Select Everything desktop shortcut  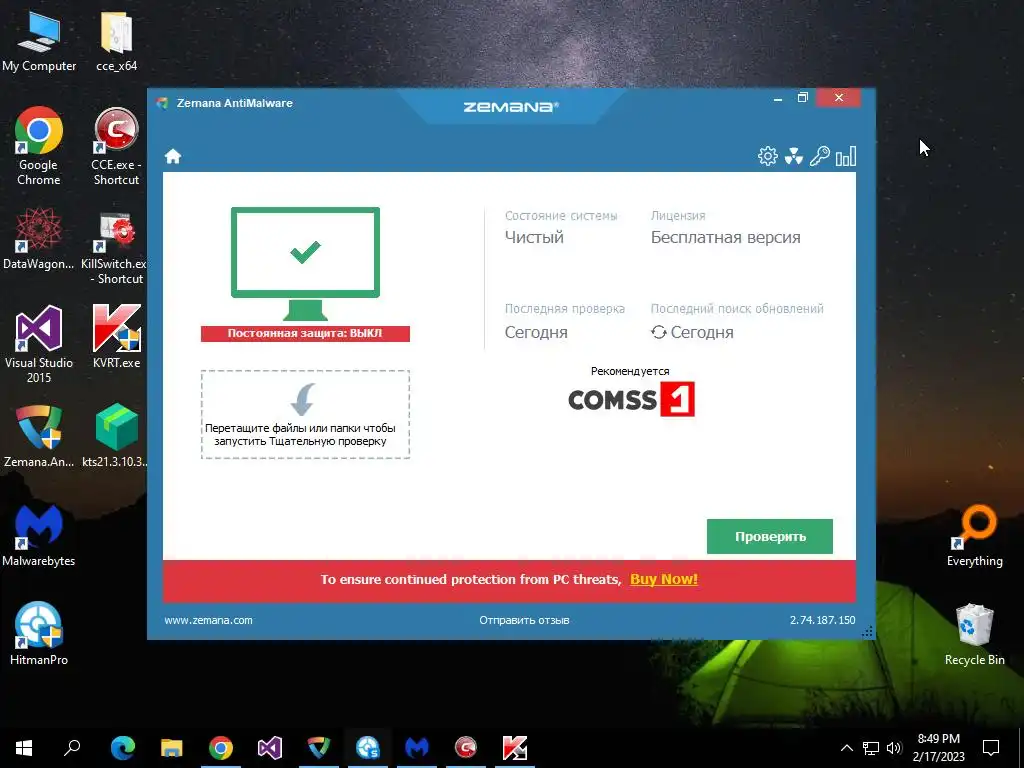pos(974,536)
